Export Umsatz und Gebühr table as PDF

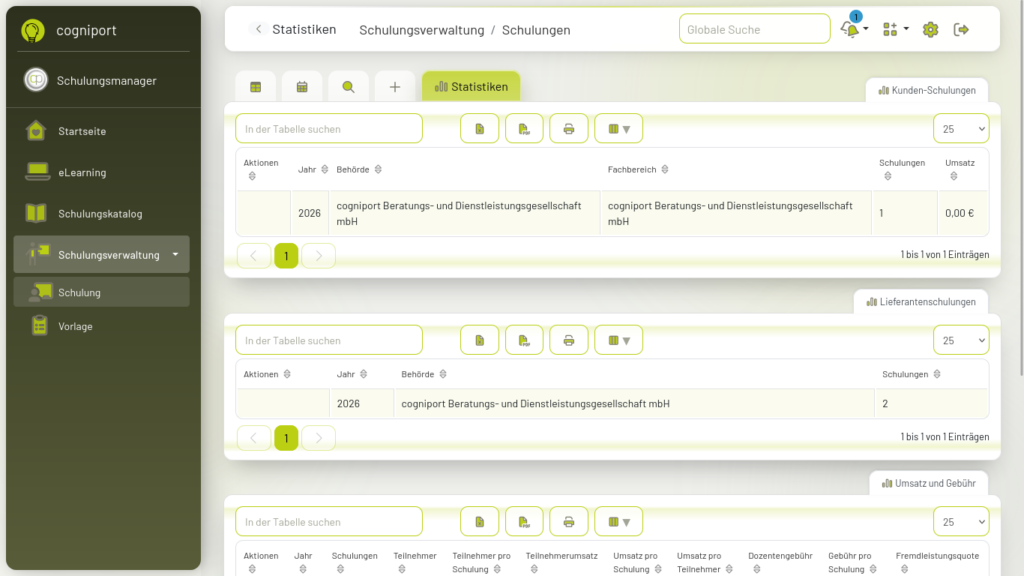tap(524, 522)
